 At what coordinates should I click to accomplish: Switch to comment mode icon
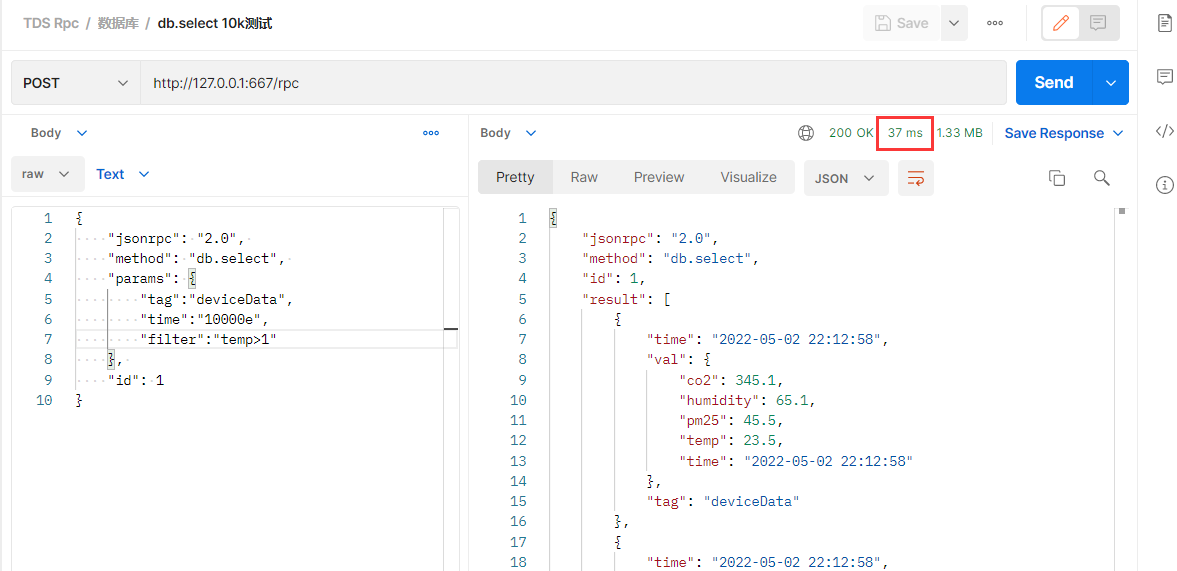pos(1098,23)
